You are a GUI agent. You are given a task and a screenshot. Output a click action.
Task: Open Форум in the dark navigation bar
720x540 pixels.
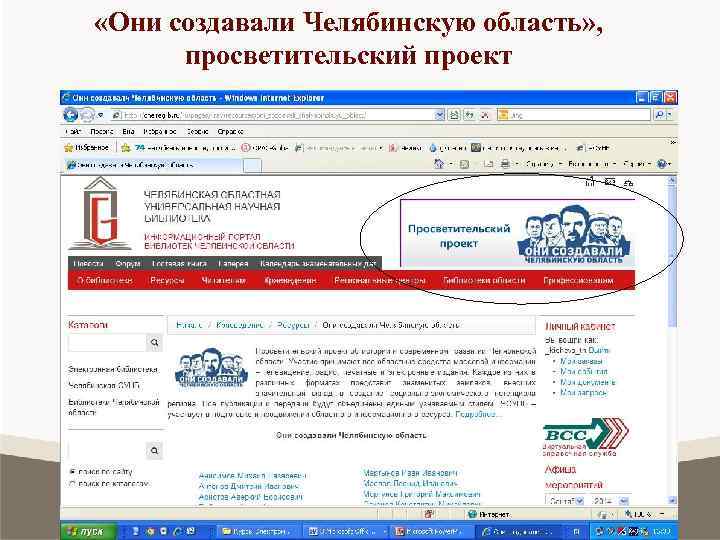coord(128,264)
